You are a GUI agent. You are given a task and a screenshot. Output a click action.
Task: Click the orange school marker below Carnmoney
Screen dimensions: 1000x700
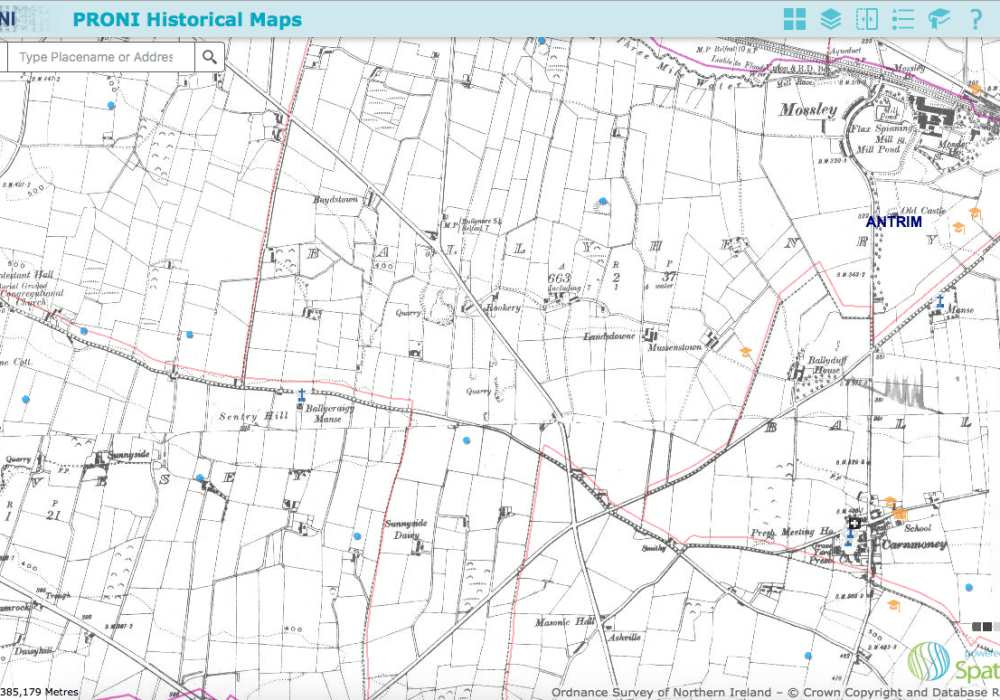pyautogui.click(x=893, y=605)
